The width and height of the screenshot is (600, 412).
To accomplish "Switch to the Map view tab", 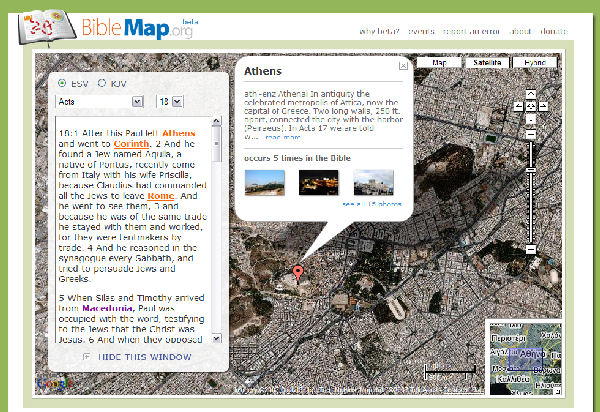I will tap(439, 62).
